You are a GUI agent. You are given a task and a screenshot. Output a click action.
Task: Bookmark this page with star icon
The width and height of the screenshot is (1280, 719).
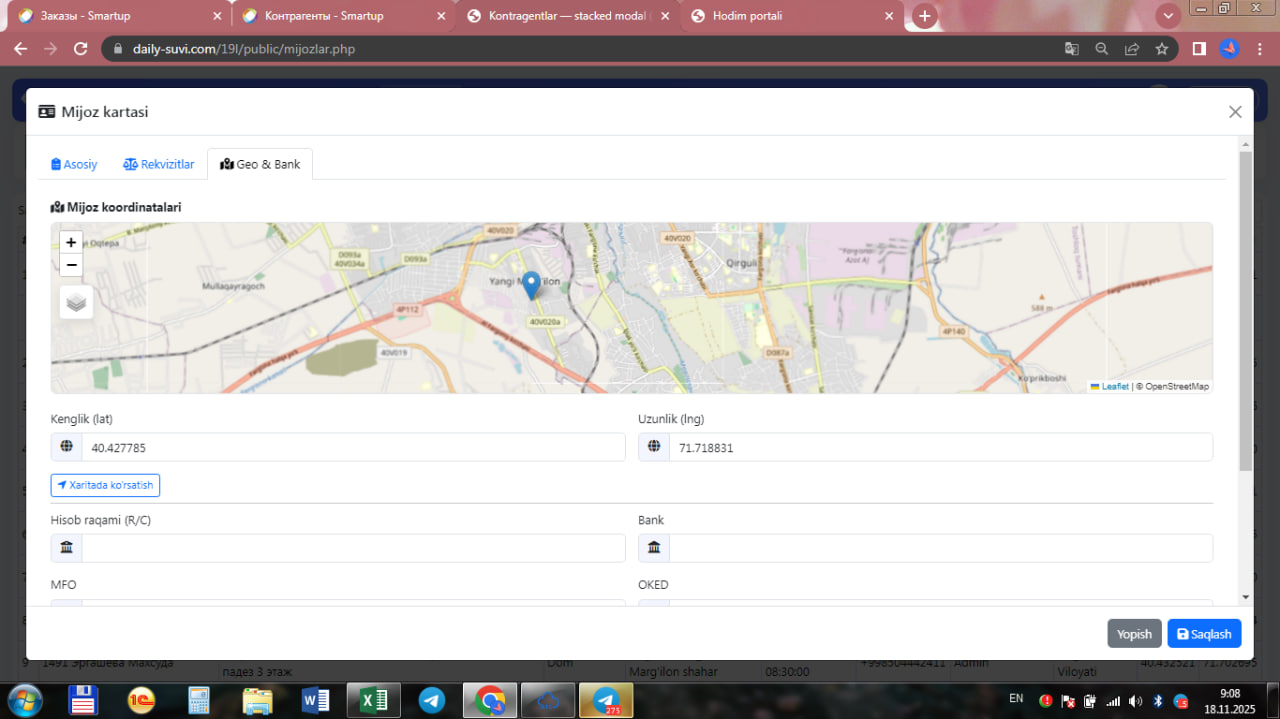coord(1161,48)
